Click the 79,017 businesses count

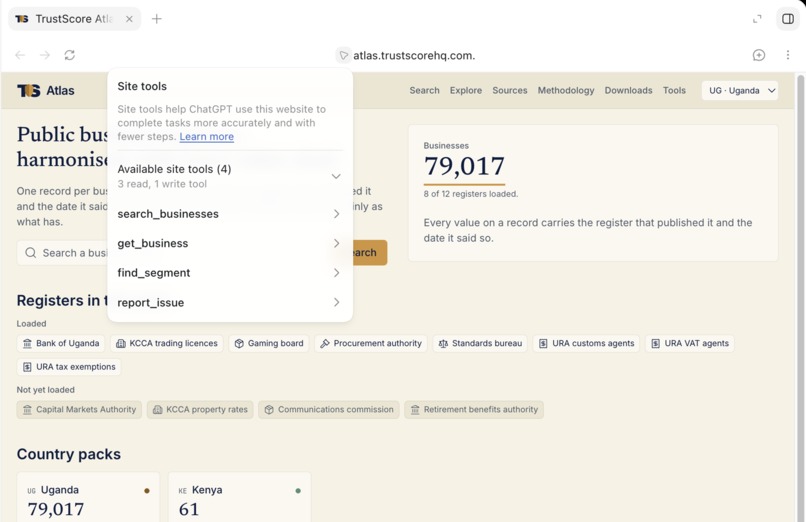tap(464, 166)
